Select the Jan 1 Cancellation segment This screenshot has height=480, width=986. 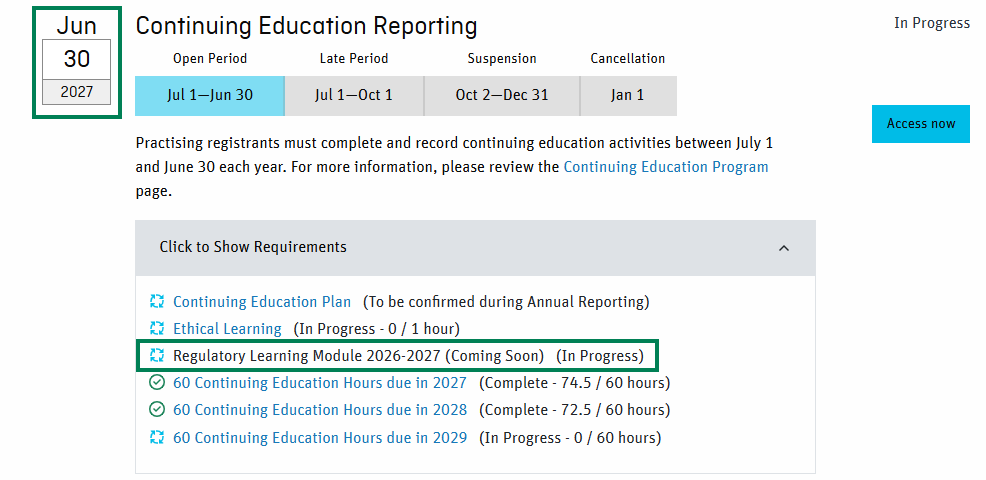[628, 96]
